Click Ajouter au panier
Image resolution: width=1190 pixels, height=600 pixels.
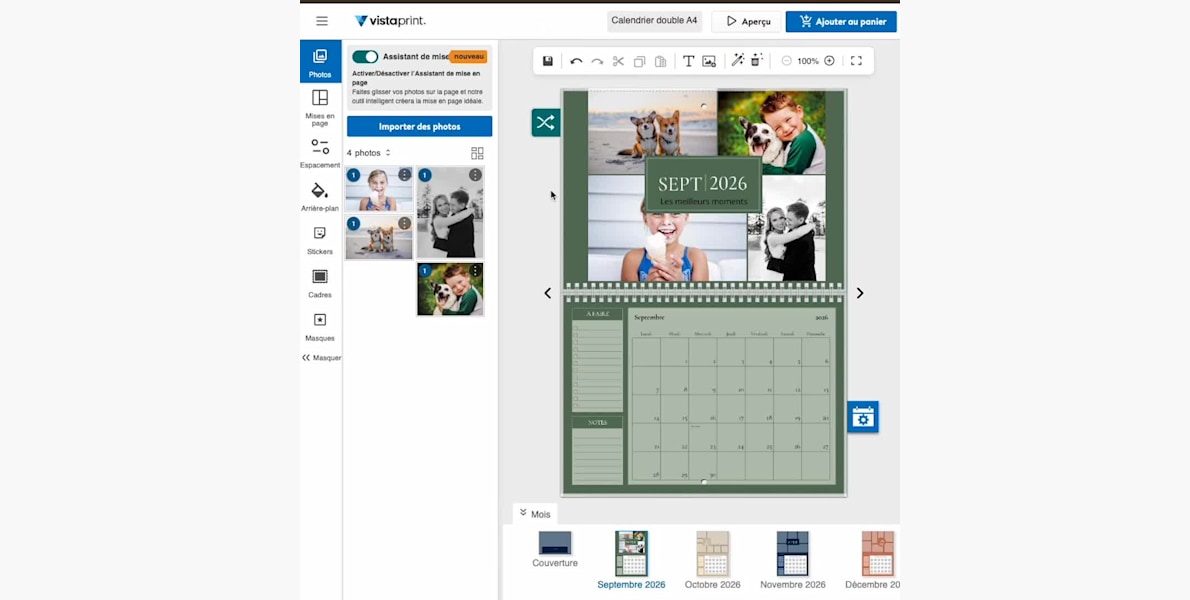pyautogui.click(x=840, y=21)
